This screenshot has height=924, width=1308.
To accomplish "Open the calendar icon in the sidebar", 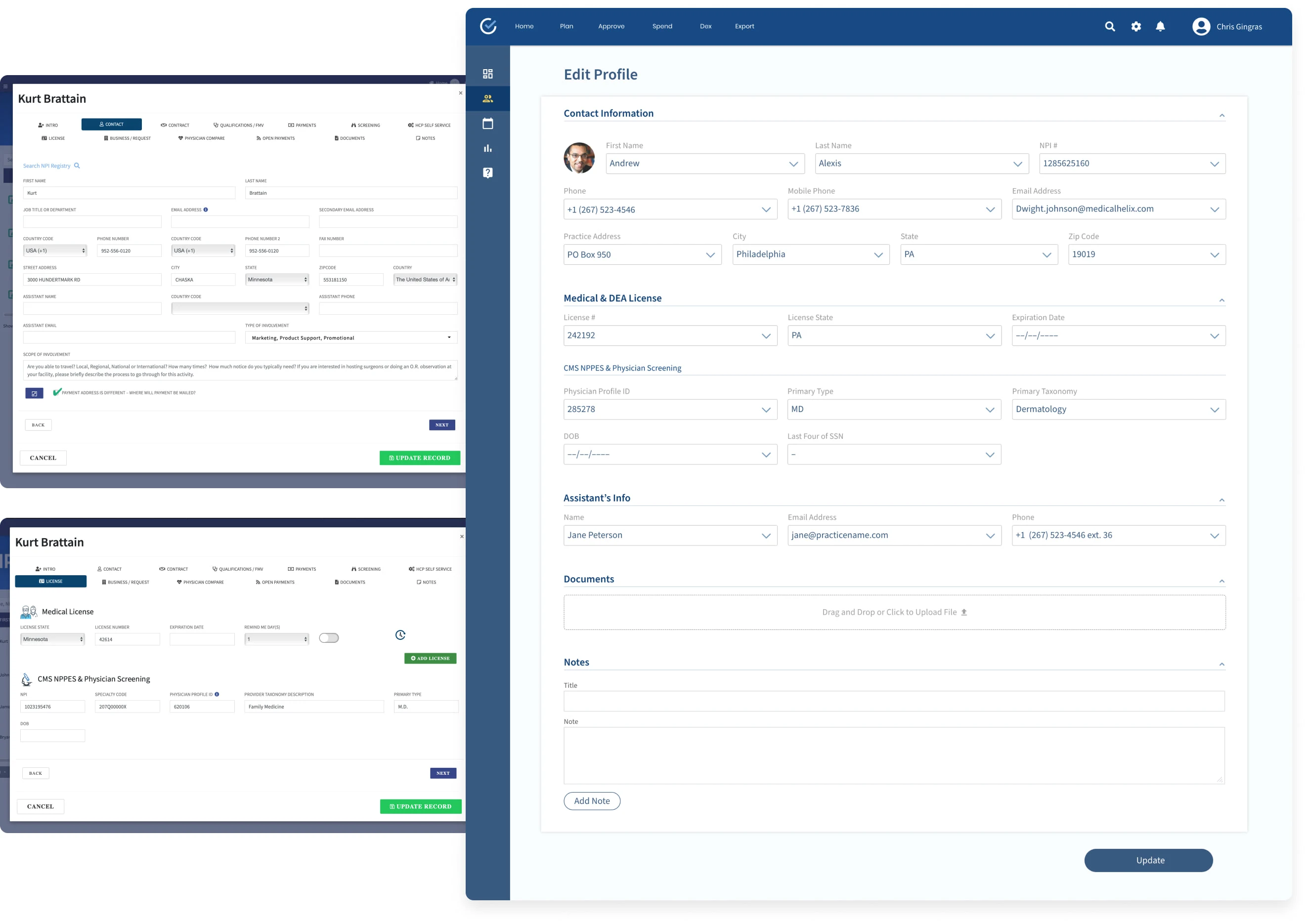I will (487, 123).
